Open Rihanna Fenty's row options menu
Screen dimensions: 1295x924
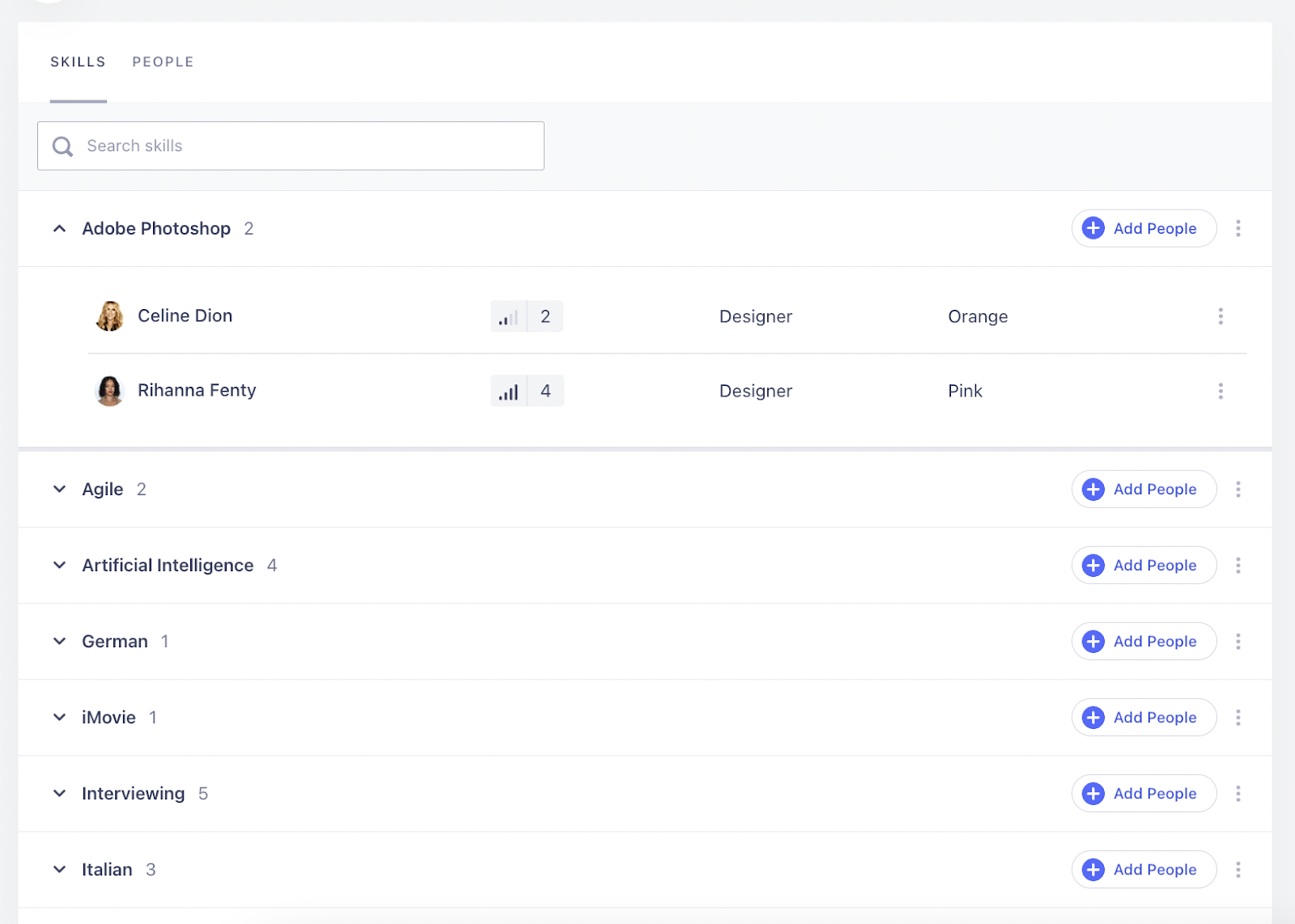(x=1221, y=392)
